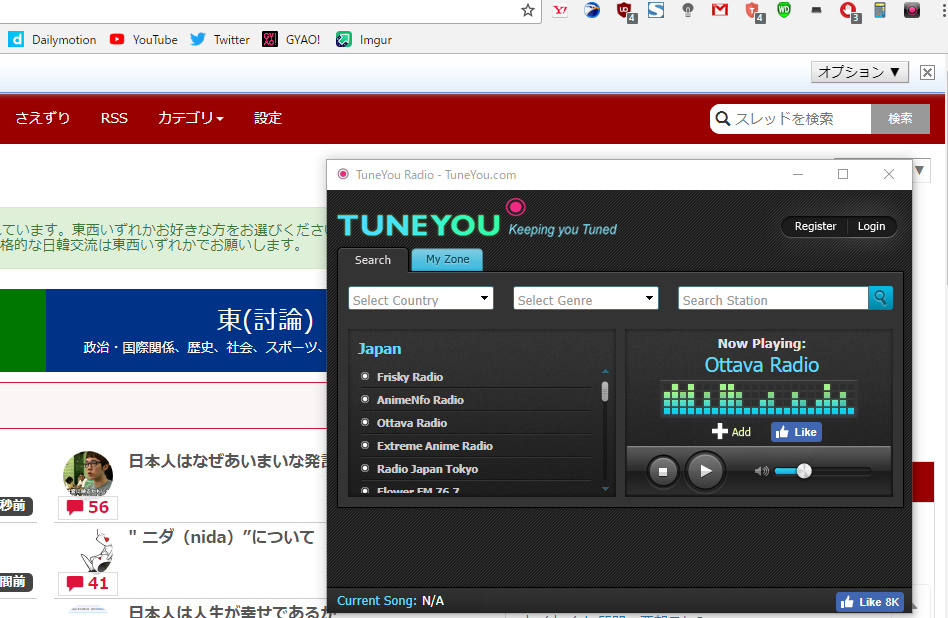Mute using the speaker volume icon
Image resolution: width=948 pixels, height=618 pixels.
tap(761, 471)
